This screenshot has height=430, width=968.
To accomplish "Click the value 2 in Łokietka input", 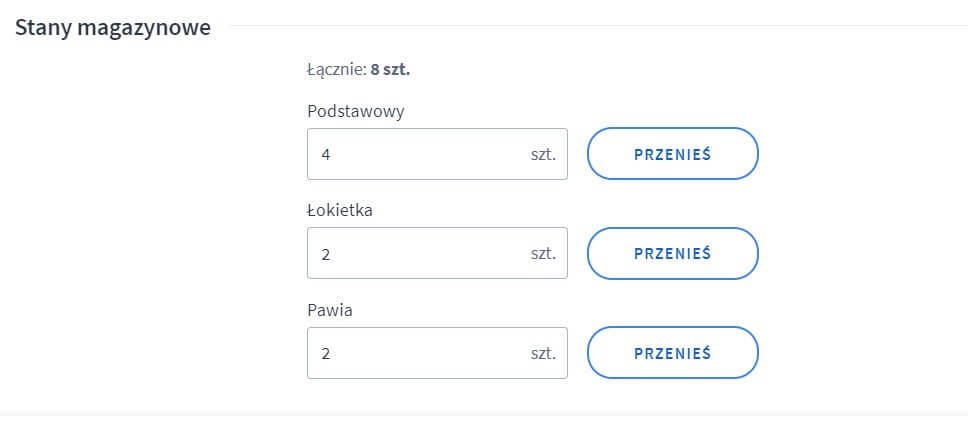I will (326, 255).
